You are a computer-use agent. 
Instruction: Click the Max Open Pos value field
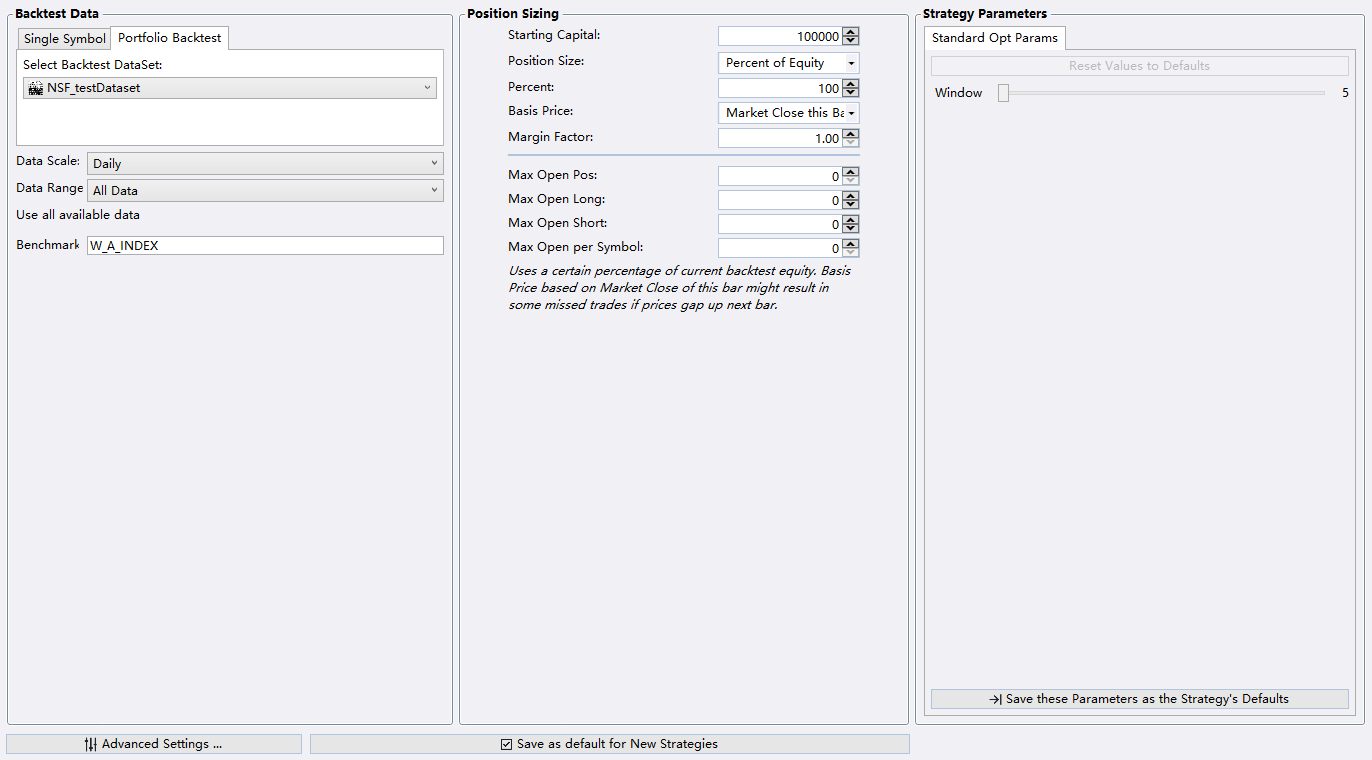click(x=780, y=176)
